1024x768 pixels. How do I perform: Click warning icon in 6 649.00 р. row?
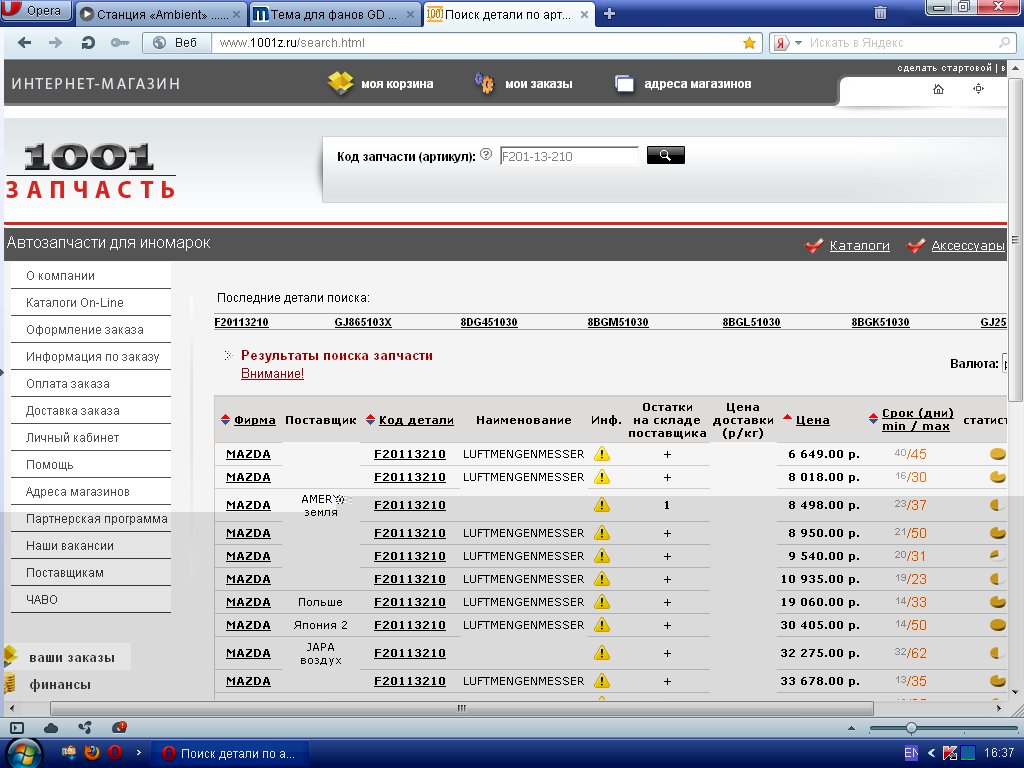point(602,454)
